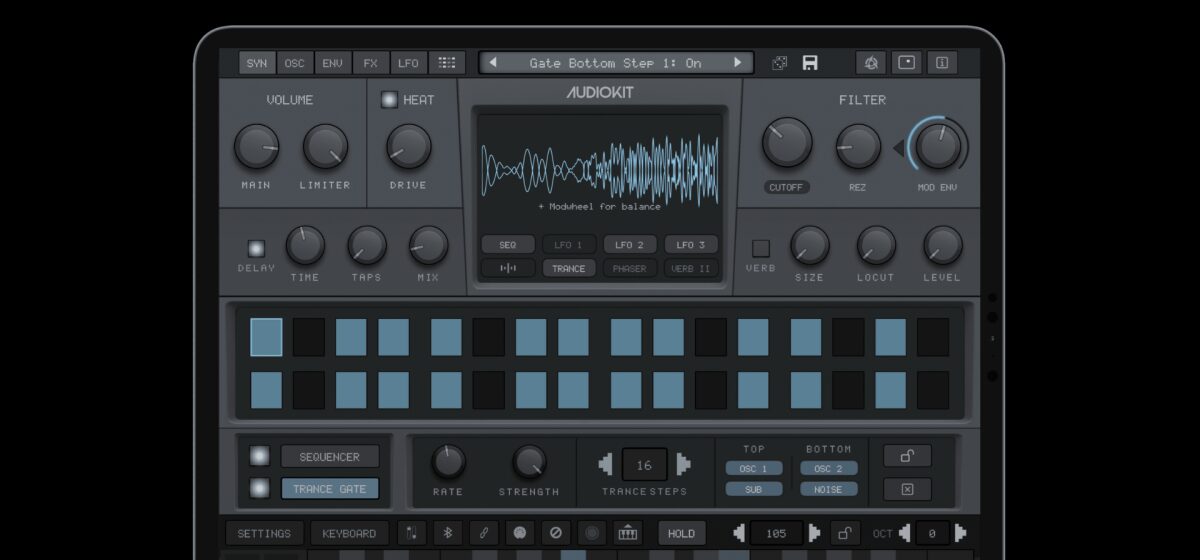Toggle the LED next to TRANCE GATE
Image resolution: width=1200 pixels, height=560 pixels.
[x=258, y=488]
